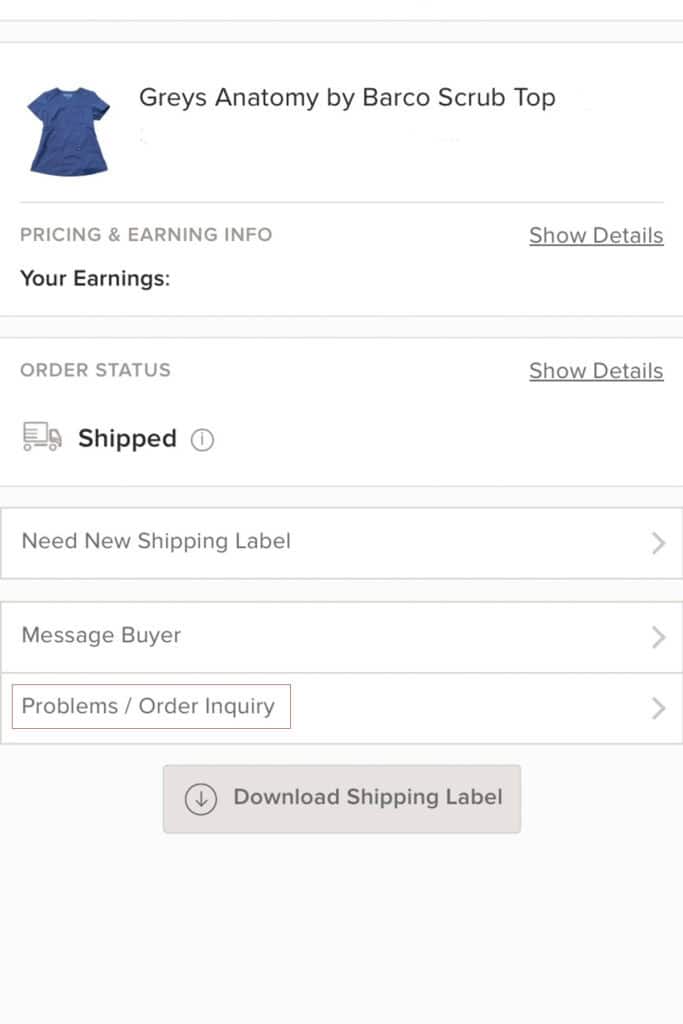
Task: Click the Your Earnings label
Action: (x=95, y=279)
